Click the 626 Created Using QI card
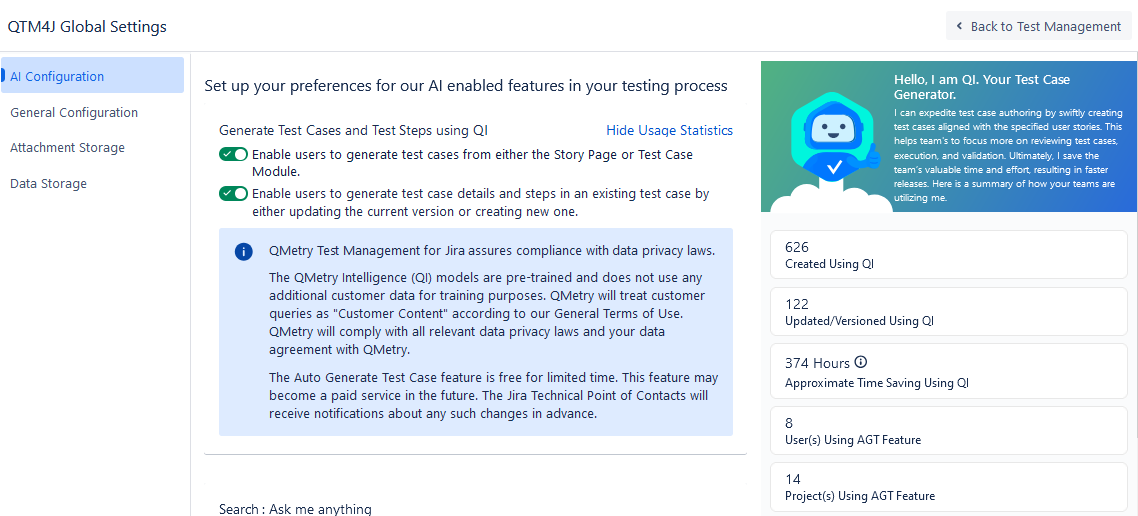Image resolution: width=1138 pixels, height=516 pixels. tap(948, 255)
